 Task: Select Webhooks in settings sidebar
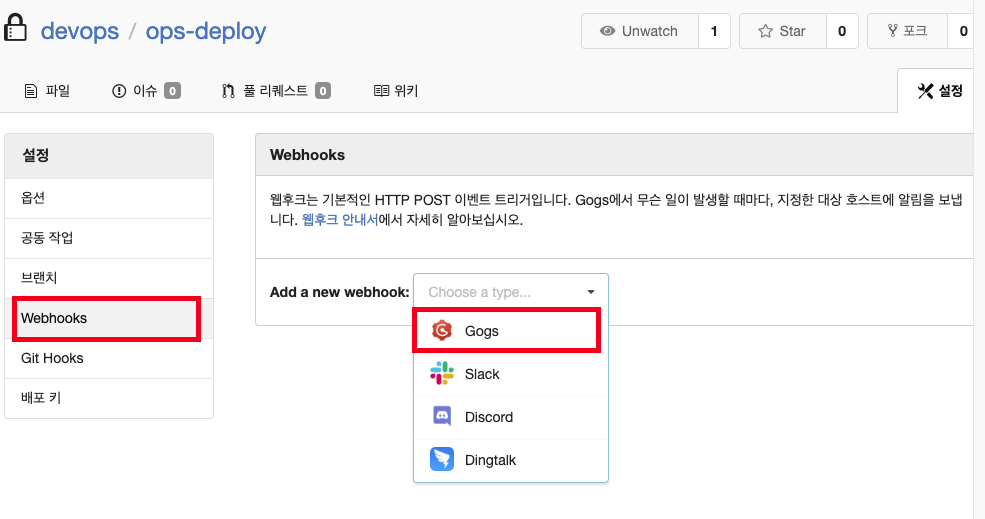tap(109, 319)
